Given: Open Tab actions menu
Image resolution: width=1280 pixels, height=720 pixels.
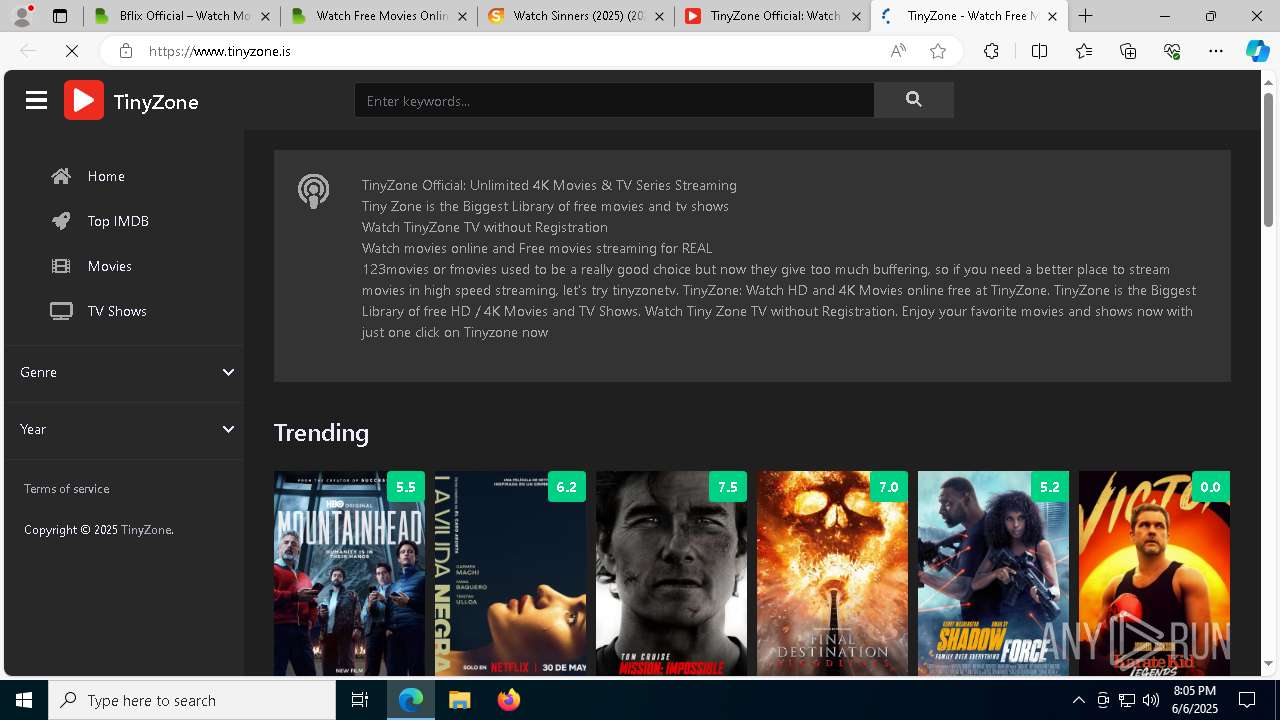Looking at the screenshot, I should pos(60,16).
